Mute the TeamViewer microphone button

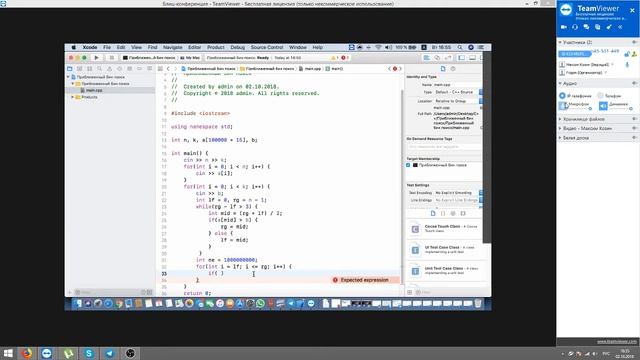tap(563, 106)
